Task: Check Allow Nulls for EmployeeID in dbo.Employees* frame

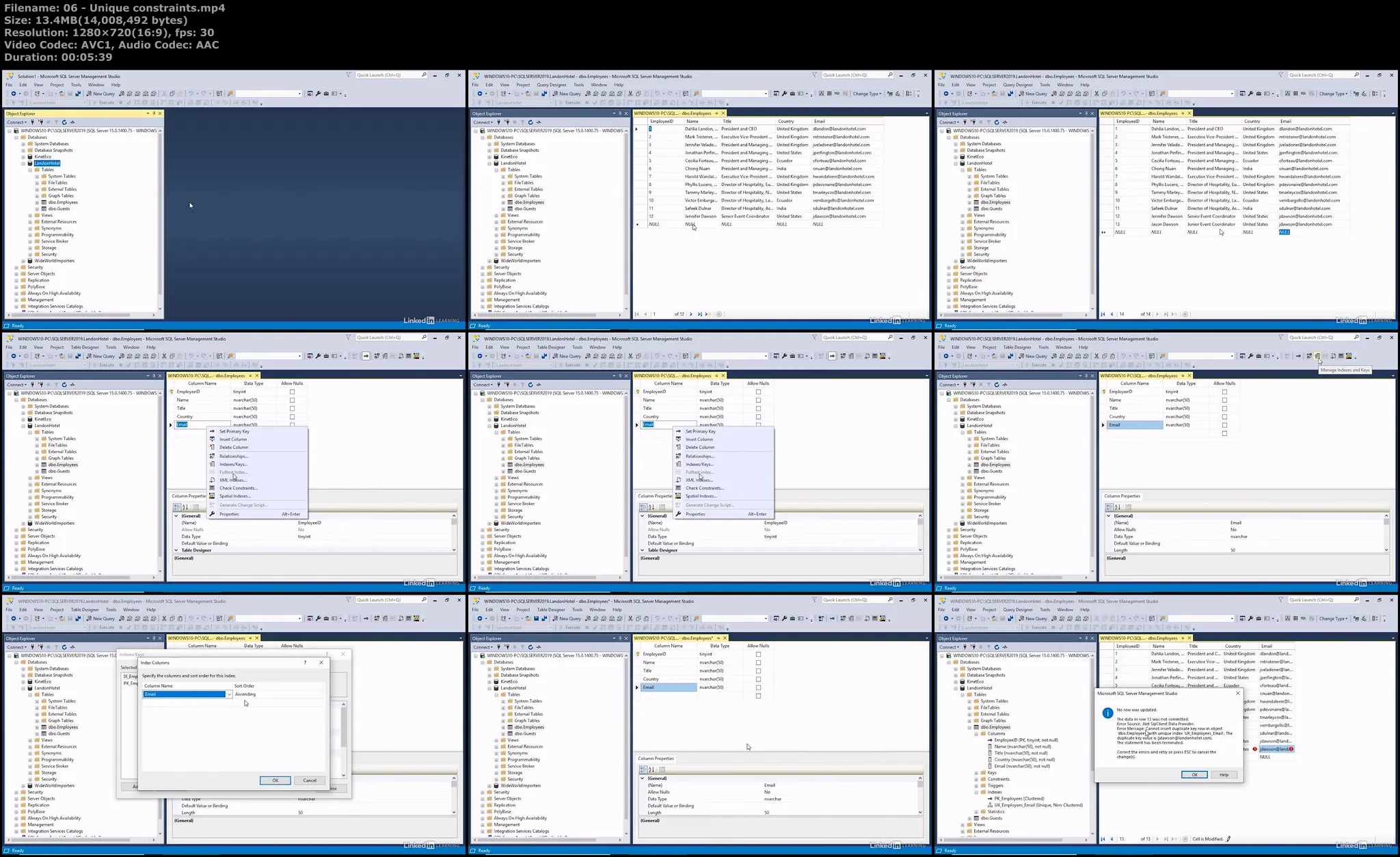Action: tap(758, 654)
